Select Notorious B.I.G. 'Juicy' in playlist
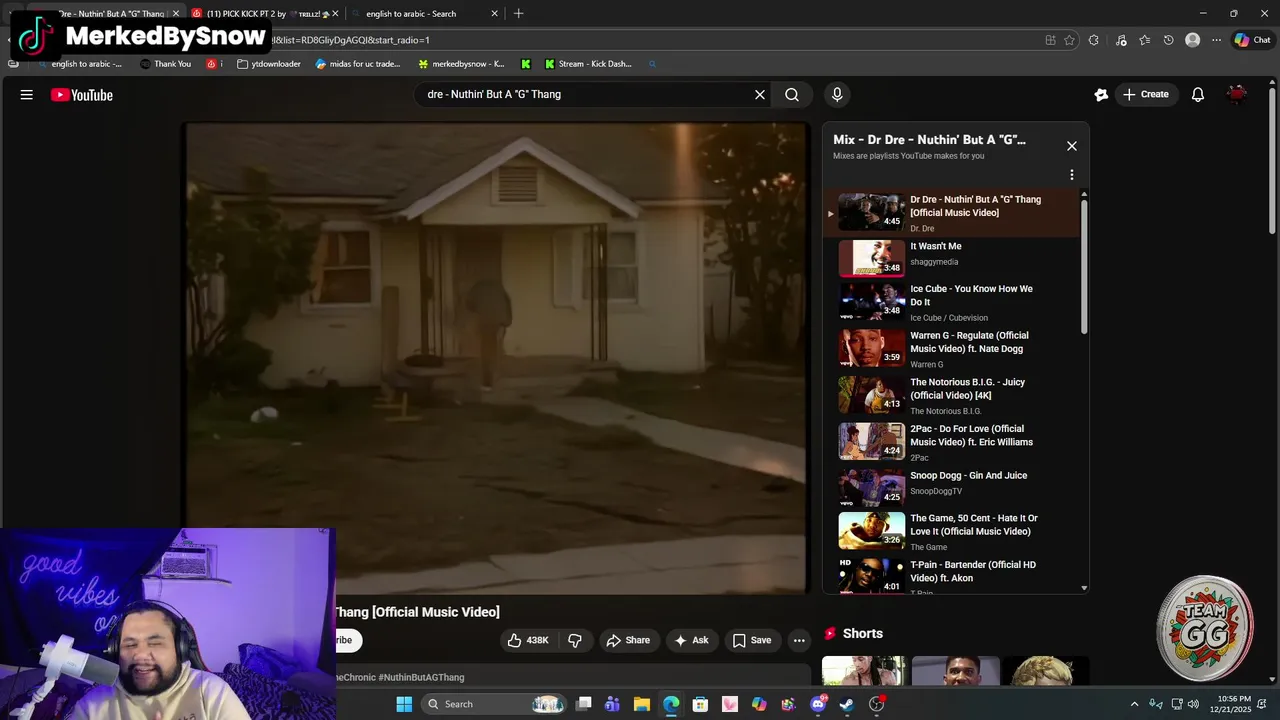This screenshot has width=1280, height=720. (953, 396)
